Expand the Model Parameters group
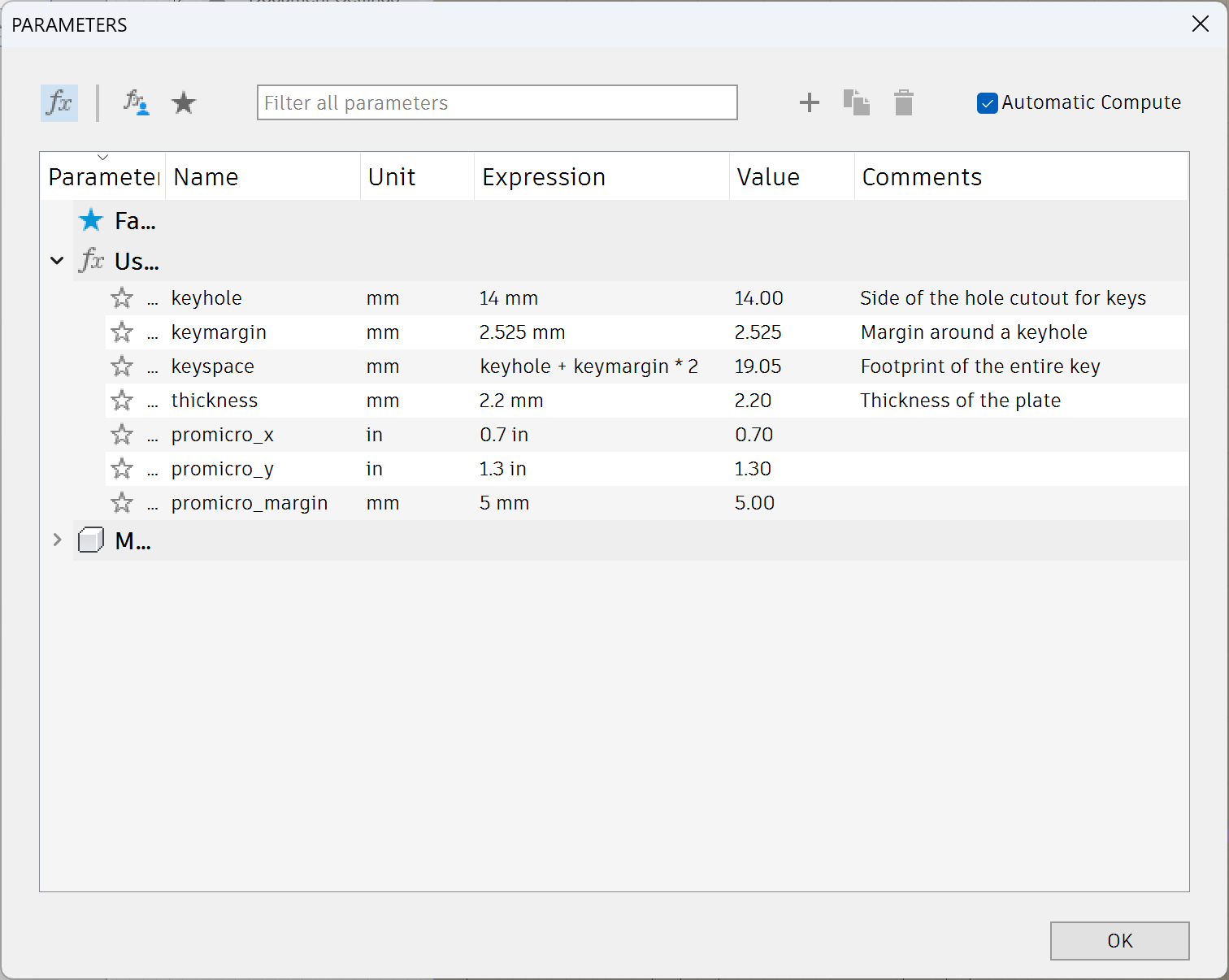This screenshot has height=980, width=1229. 57,540
